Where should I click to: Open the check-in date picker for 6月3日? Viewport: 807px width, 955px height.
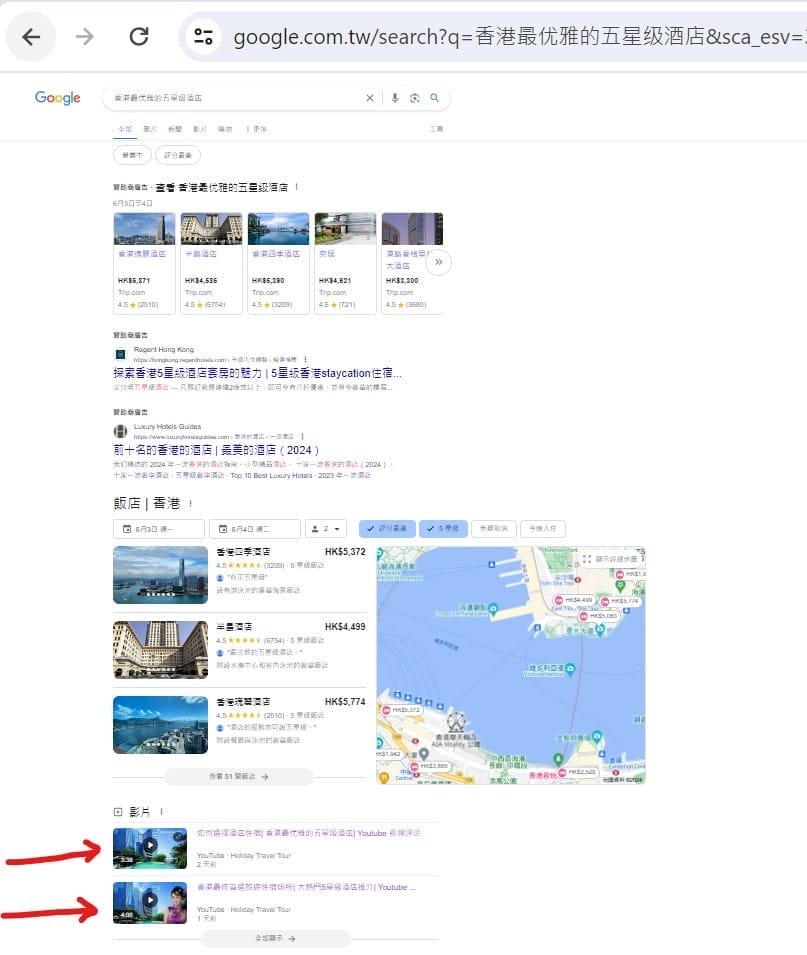point(159,528)
